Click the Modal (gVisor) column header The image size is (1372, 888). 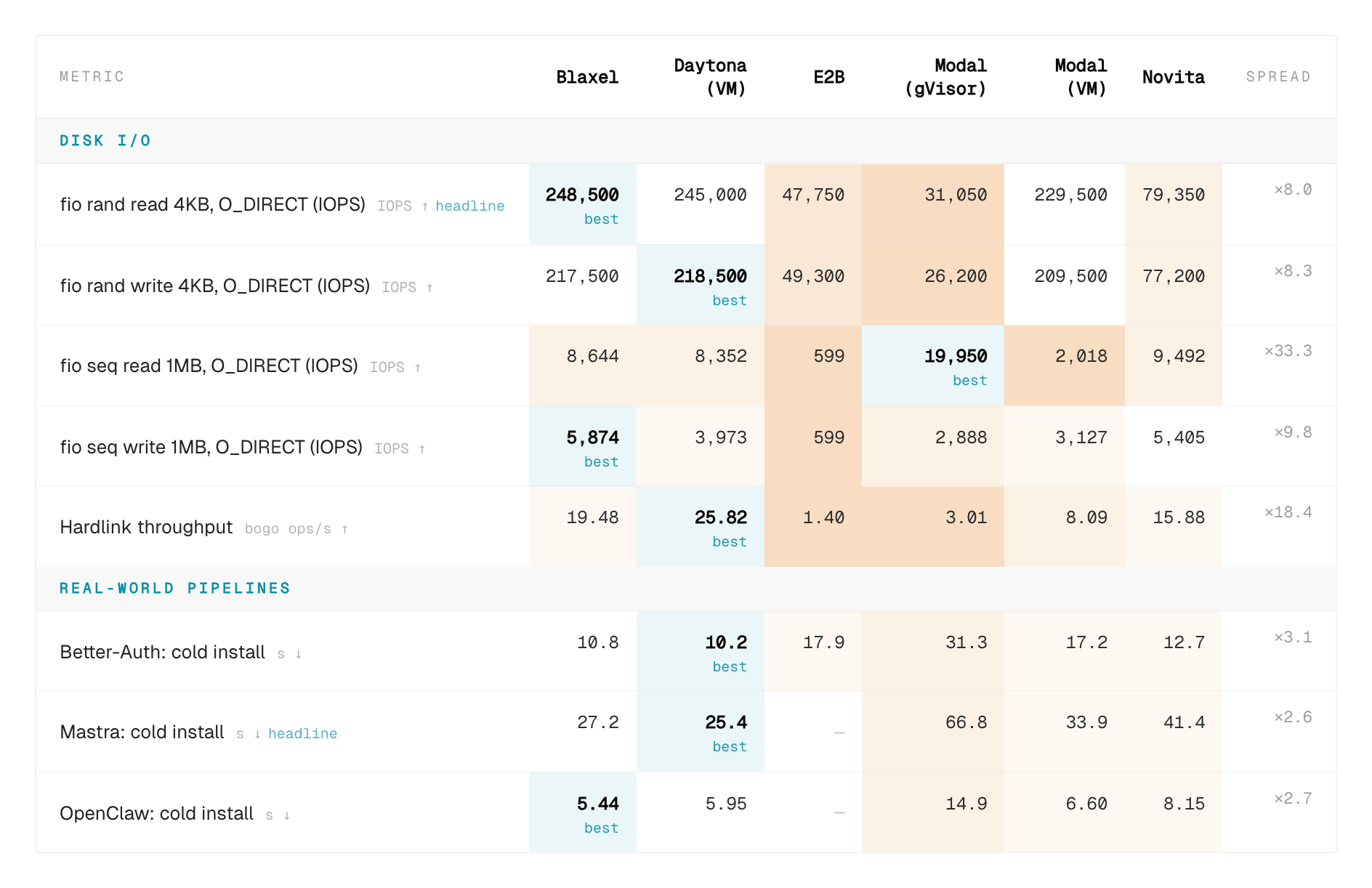click(945, 77)
